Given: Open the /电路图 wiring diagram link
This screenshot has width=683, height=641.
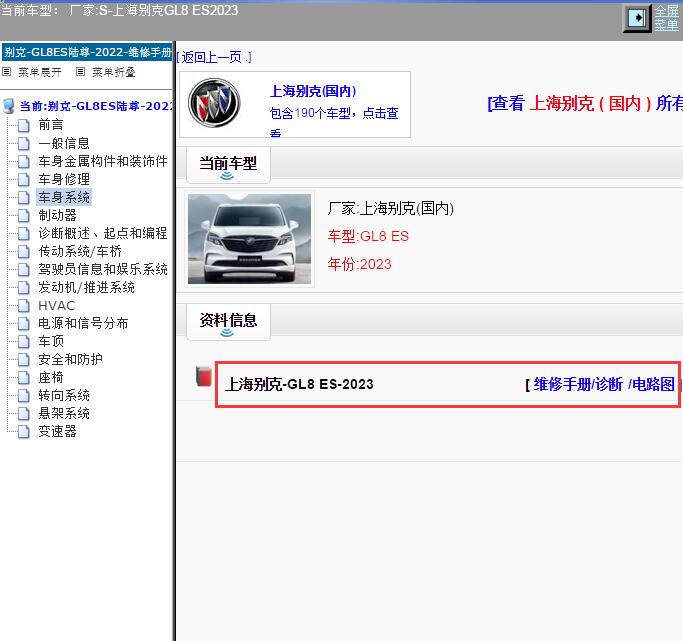Looking at the screenshot, I should 651,385.
